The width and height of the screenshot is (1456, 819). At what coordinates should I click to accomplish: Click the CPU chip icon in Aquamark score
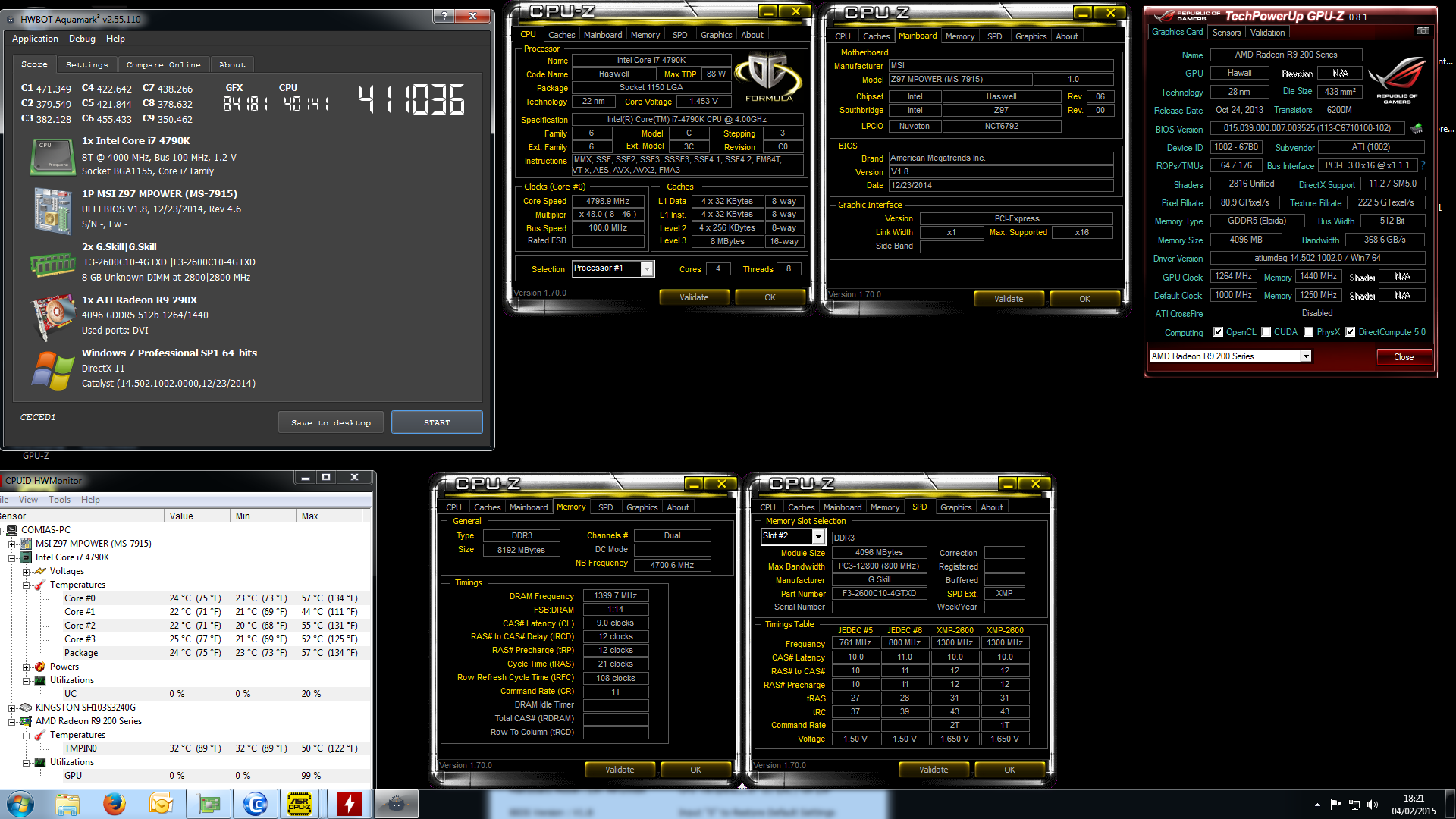coord(52,157)
